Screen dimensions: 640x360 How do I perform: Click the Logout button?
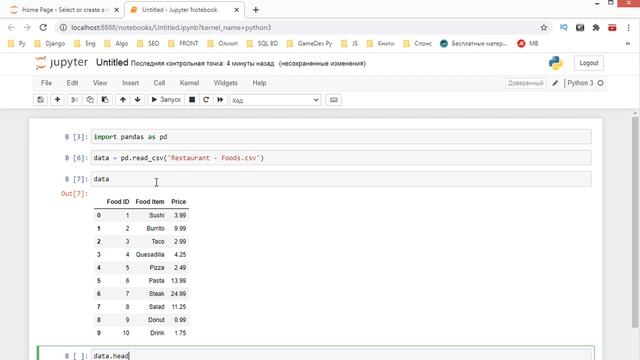(x=589, y=63)
